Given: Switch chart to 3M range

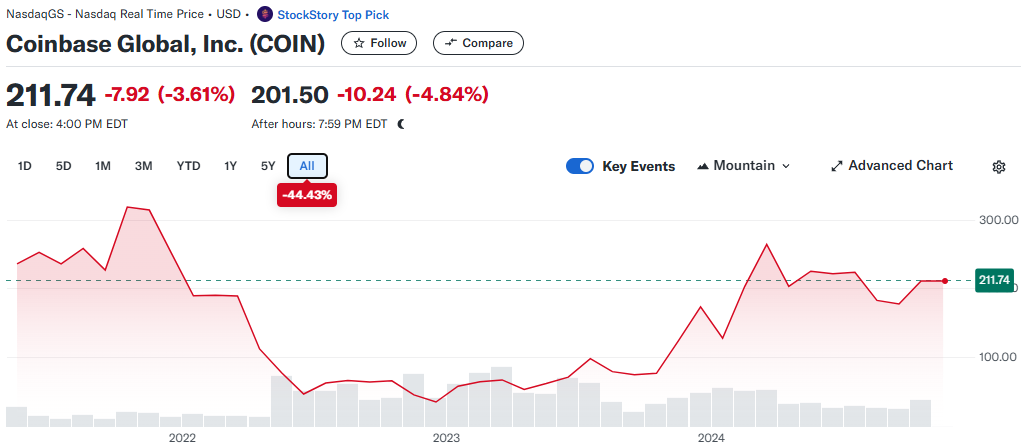Looking at the screenshot, I should [143, 166].
